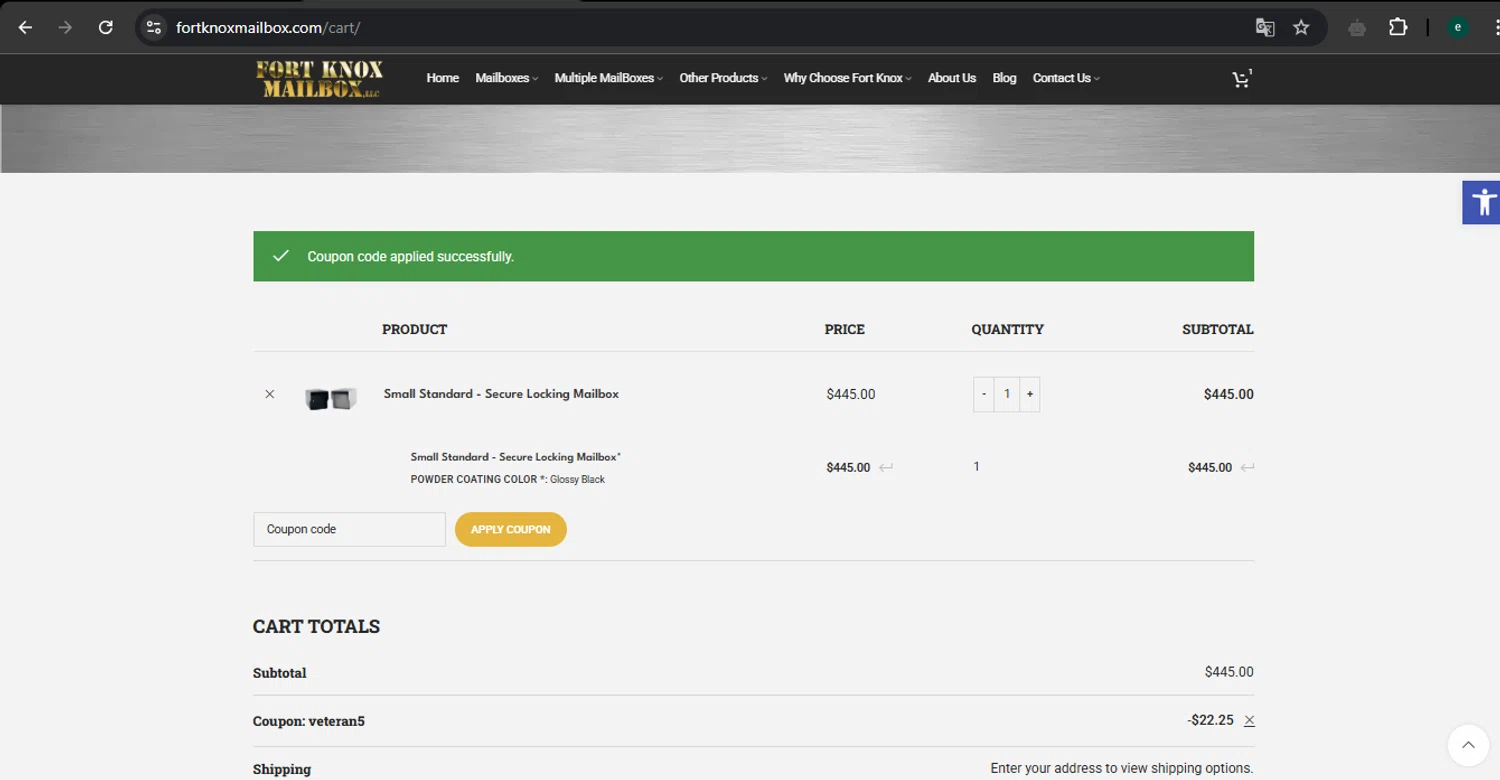Image resolution: width=1500 pixels, height=780 pixels.
Task: Click the Coupon: veteran5 label
Action: coord(308,721)
